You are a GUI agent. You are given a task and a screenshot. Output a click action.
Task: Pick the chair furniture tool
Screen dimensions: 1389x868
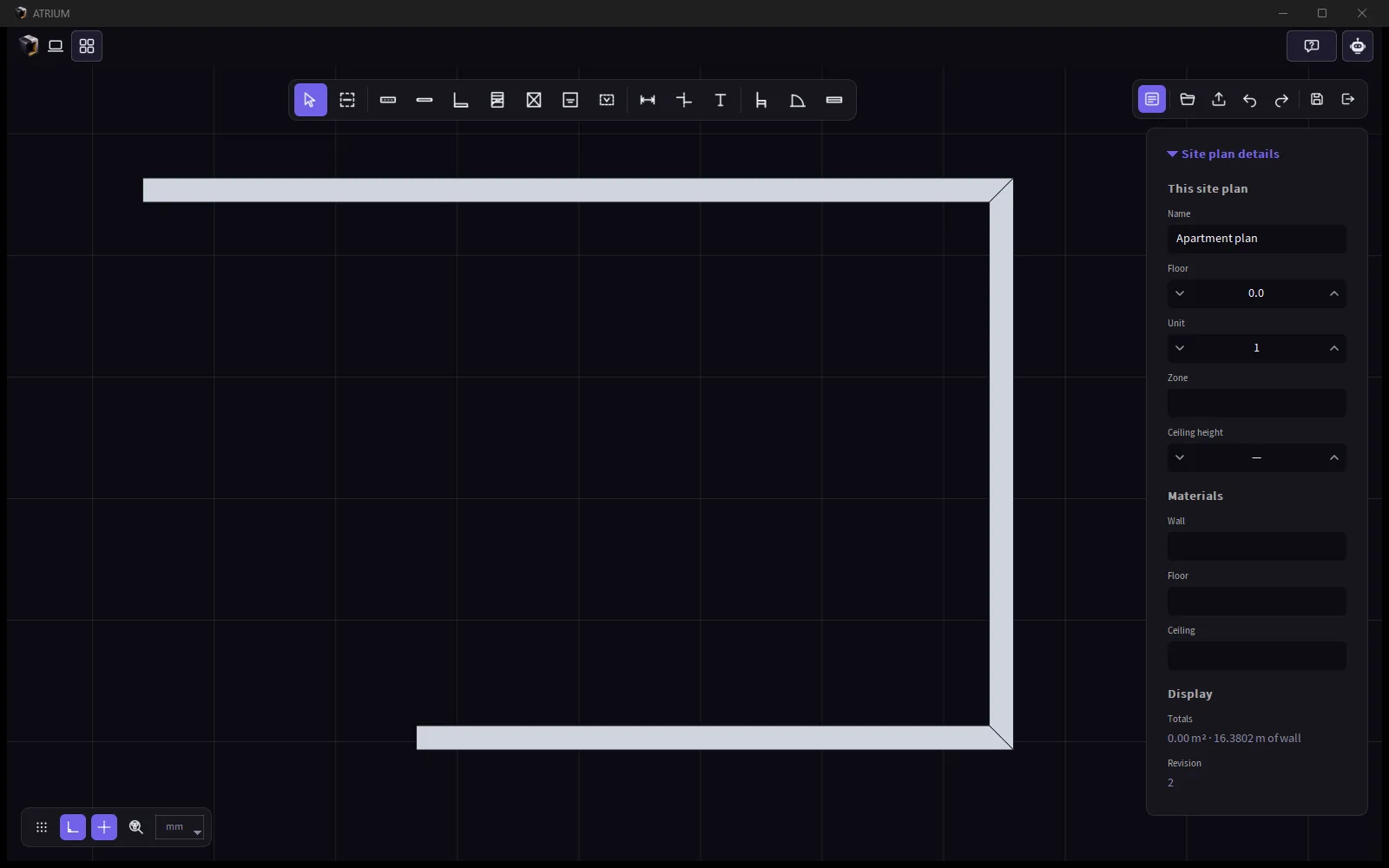pyautogui.click(x=761, y=100)
